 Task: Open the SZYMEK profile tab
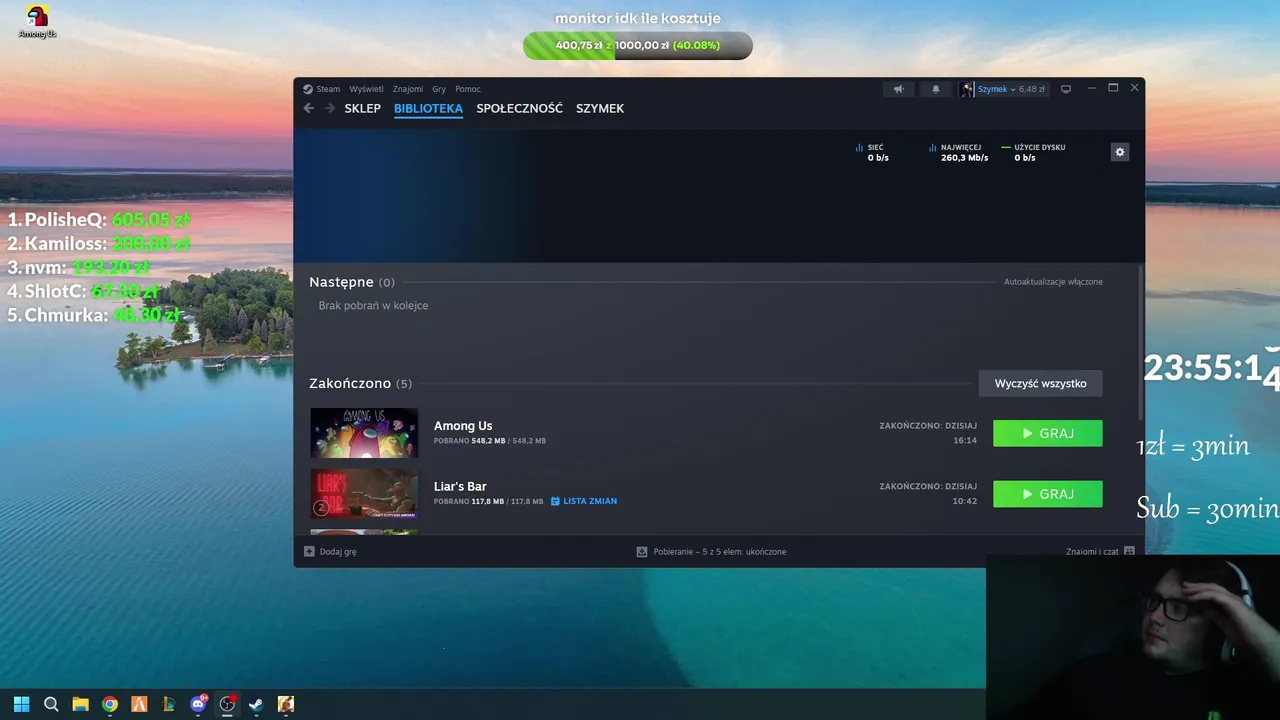tap(600, 108)
